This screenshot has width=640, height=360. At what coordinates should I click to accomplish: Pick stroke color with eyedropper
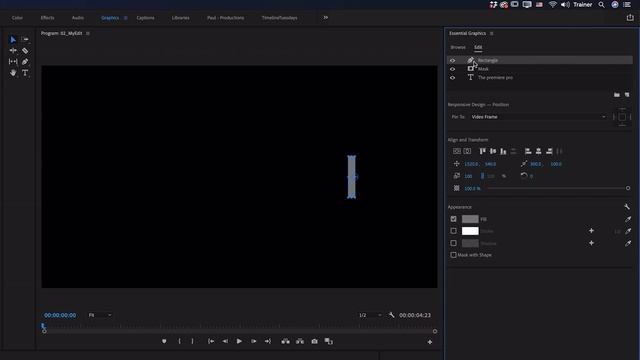pos(628,231)
